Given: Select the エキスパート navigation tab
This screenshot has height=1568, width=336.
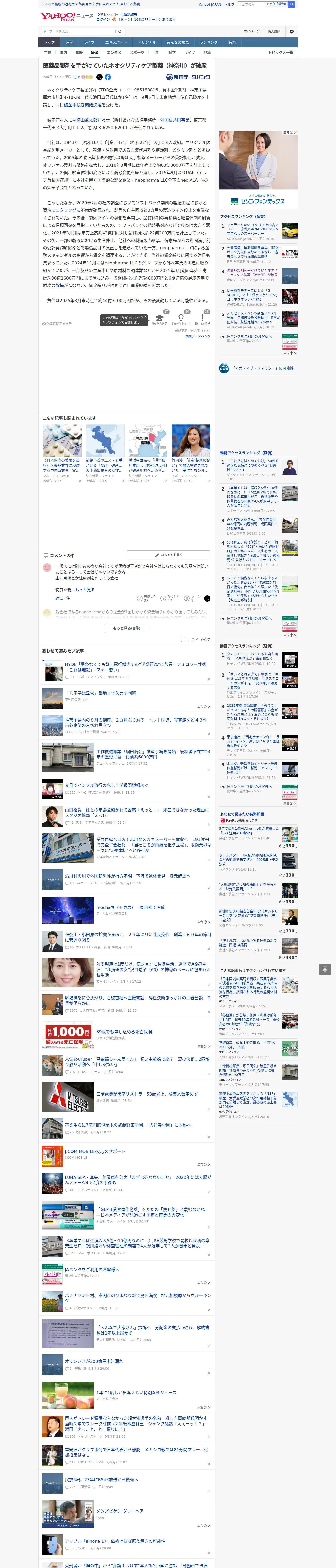Looking at the screenshot, I should coord(116,43).
